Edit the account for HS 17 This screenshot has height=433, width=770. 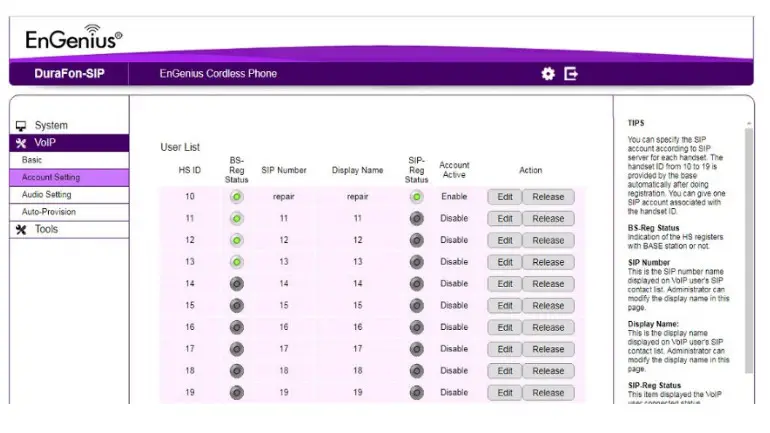[504, 349]
